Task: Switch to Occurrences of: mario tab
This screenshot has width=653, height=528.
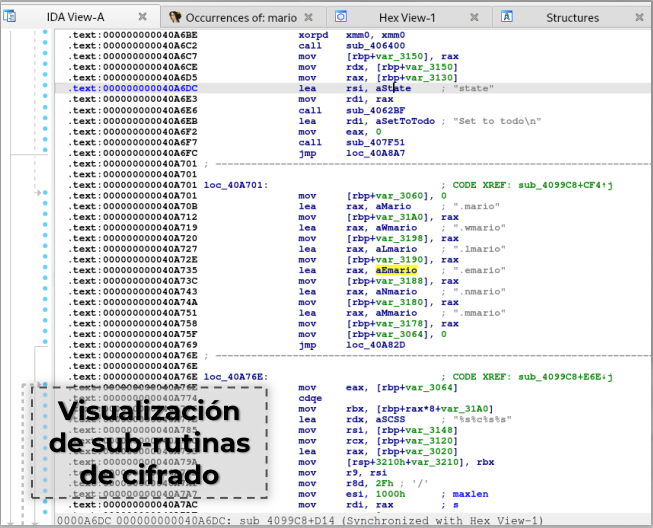Action: [x=239, y=17]
